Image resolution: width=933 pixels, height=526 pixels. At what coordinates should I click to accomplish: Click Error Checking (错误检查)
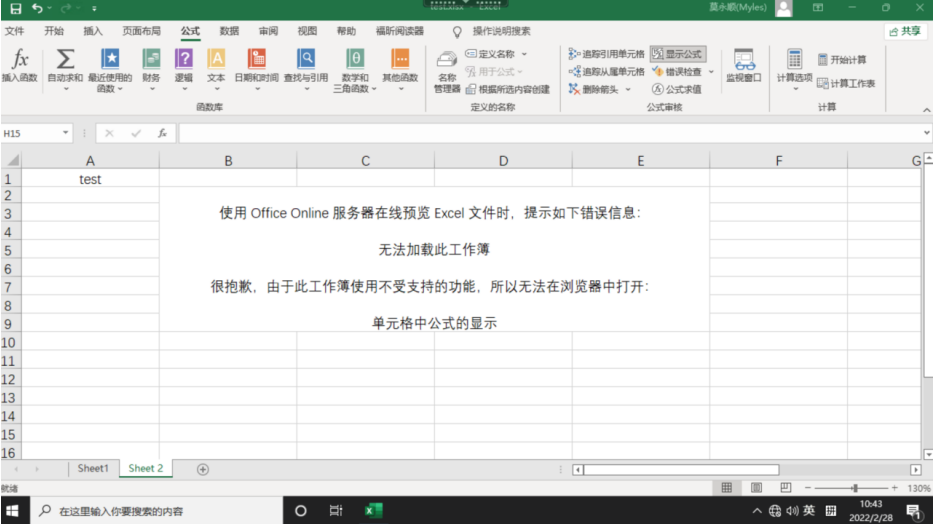coord(677,71)
